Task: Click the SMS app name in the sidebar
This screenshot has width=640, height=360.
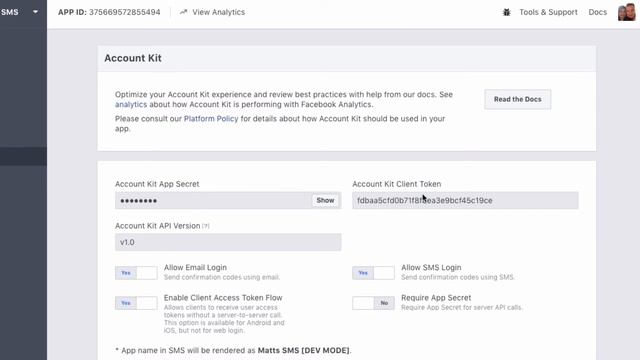Action: coord(9,12)
